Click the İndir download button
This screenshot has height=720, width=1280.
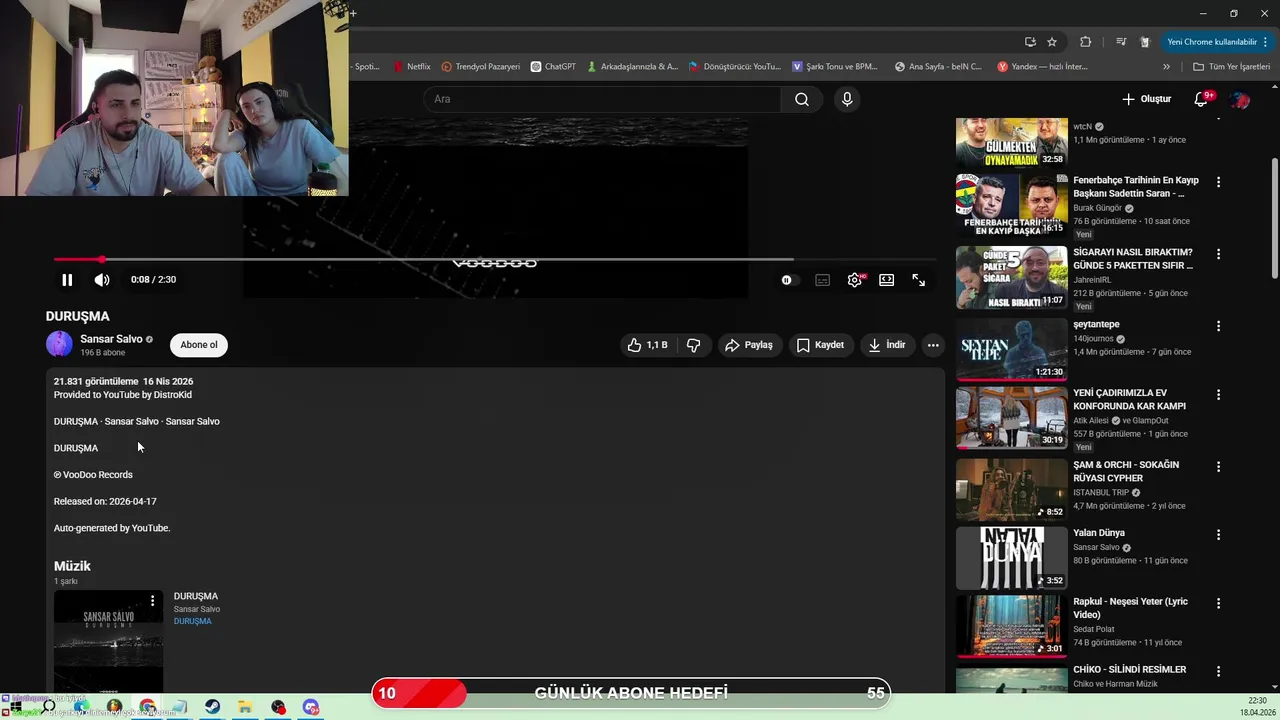pos(887,345)
